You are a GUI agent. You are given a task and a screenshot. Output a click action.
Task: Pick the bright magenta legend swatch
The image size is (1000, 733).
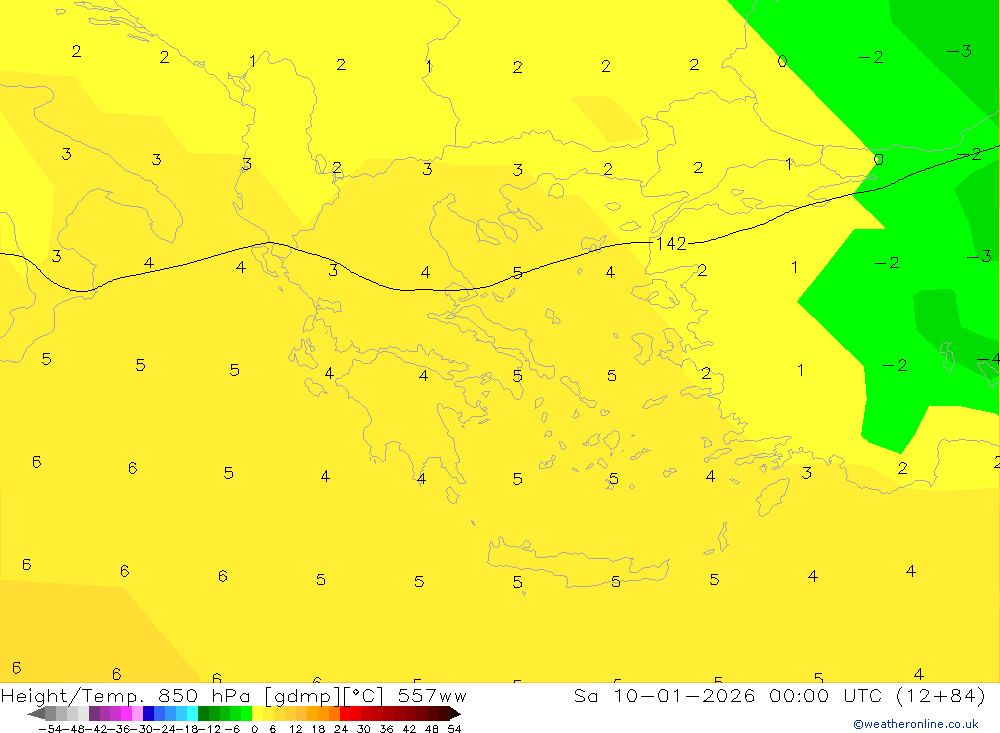(x=126, y=714)
